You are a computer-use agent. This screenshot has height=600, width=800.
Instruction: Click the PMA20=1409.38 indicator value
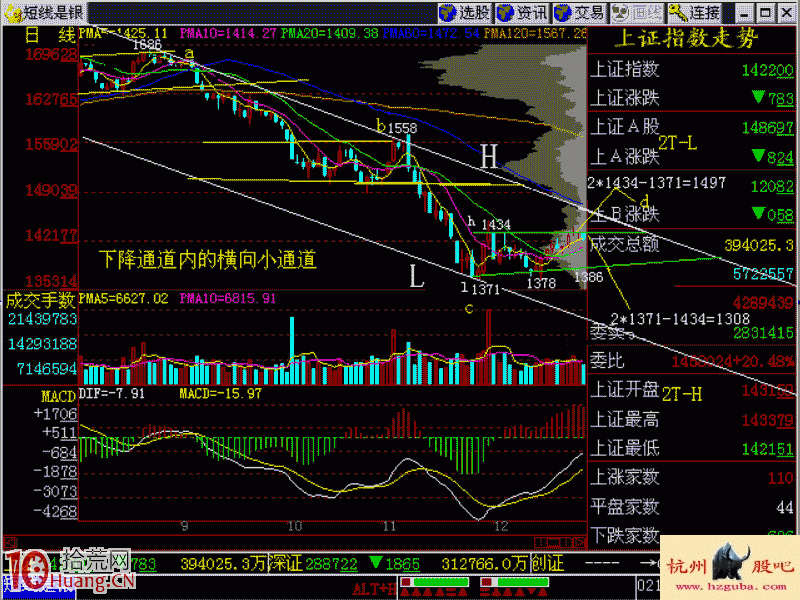329,34
